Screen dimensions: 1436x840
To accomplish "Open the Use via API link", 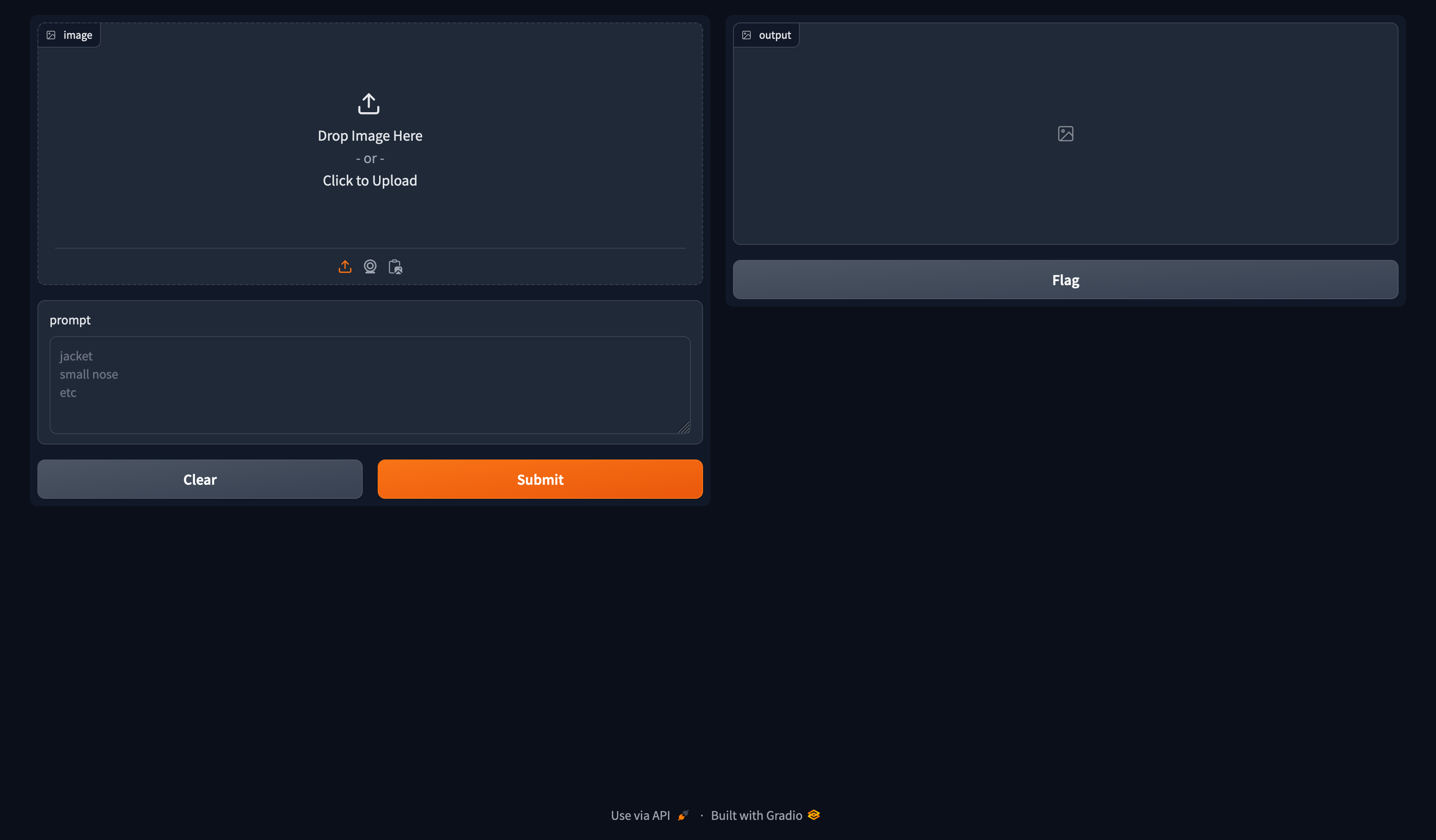I will pos(640,816).
